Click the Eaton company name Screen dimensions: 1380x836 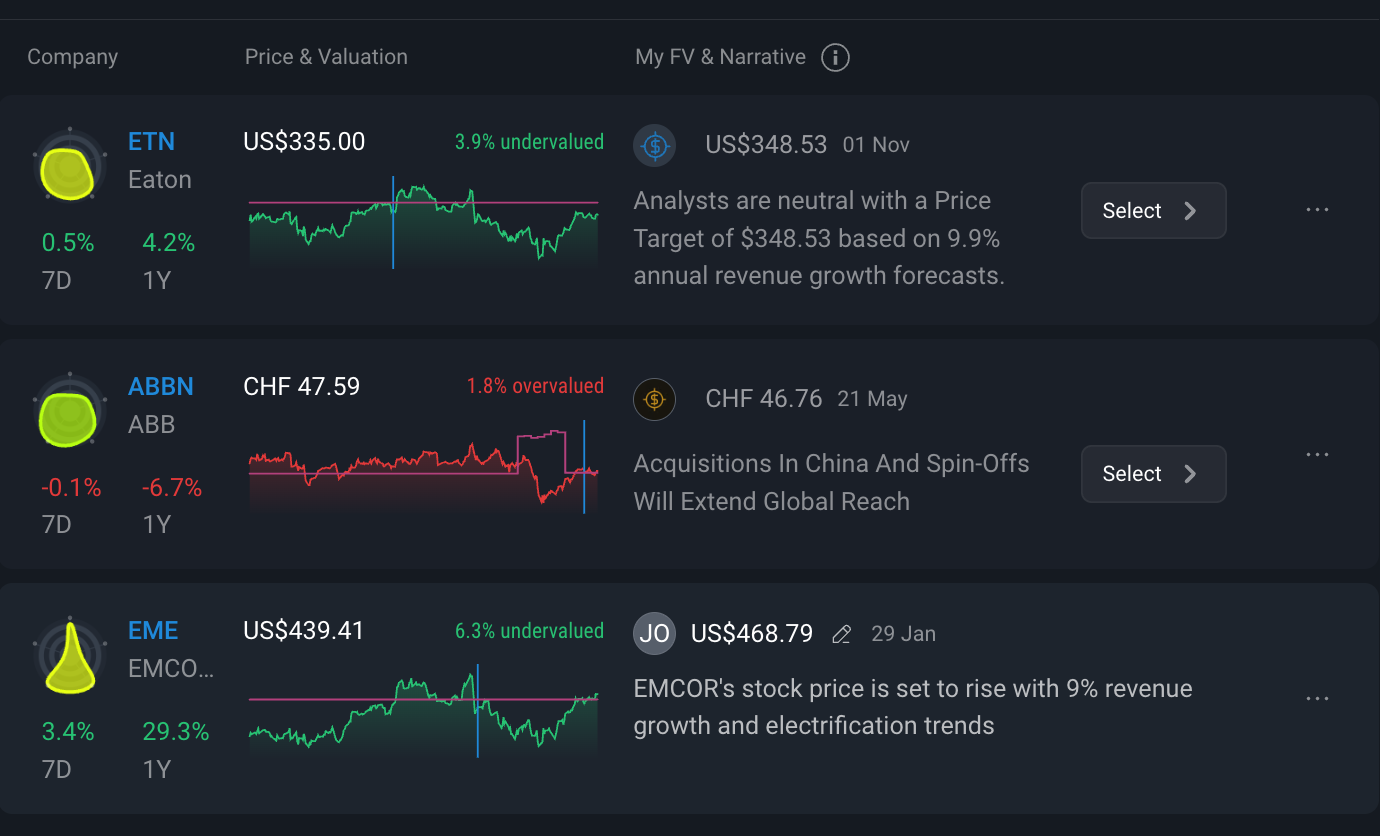click(x=160, y=180)
